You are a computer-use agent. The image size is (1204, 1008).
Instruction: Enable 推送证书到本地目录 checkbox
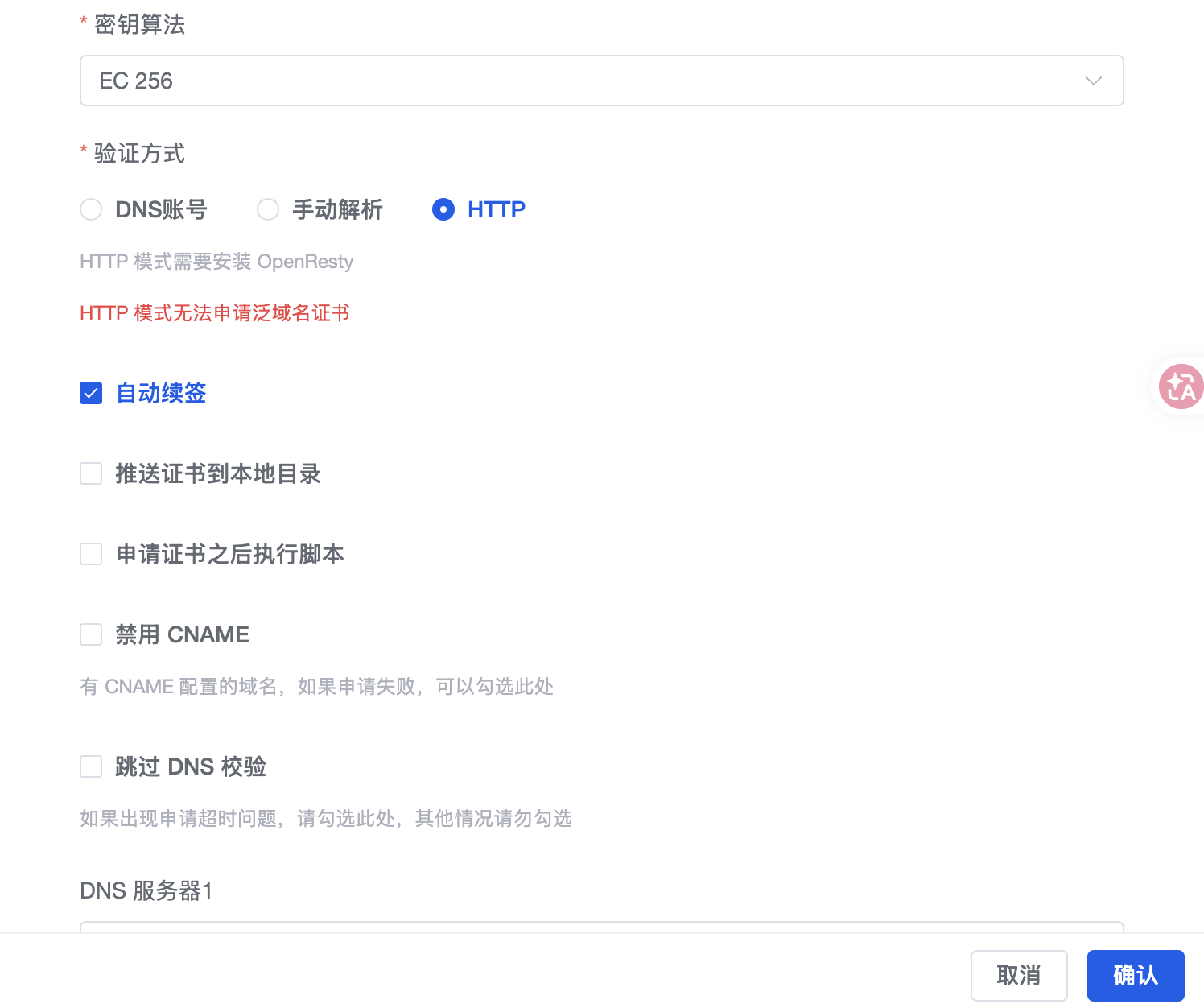[91, 473]
